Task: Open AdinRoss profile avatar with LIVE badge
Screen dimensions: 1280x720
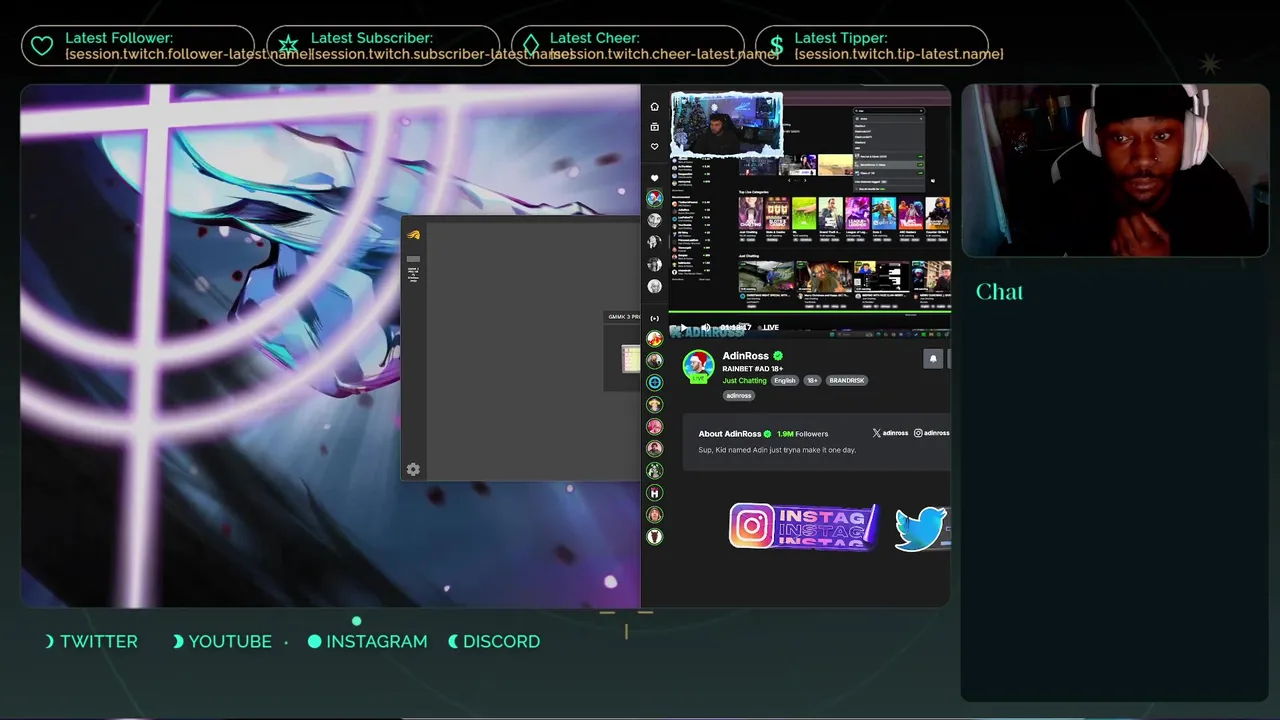Action: (x=698, y=366)
